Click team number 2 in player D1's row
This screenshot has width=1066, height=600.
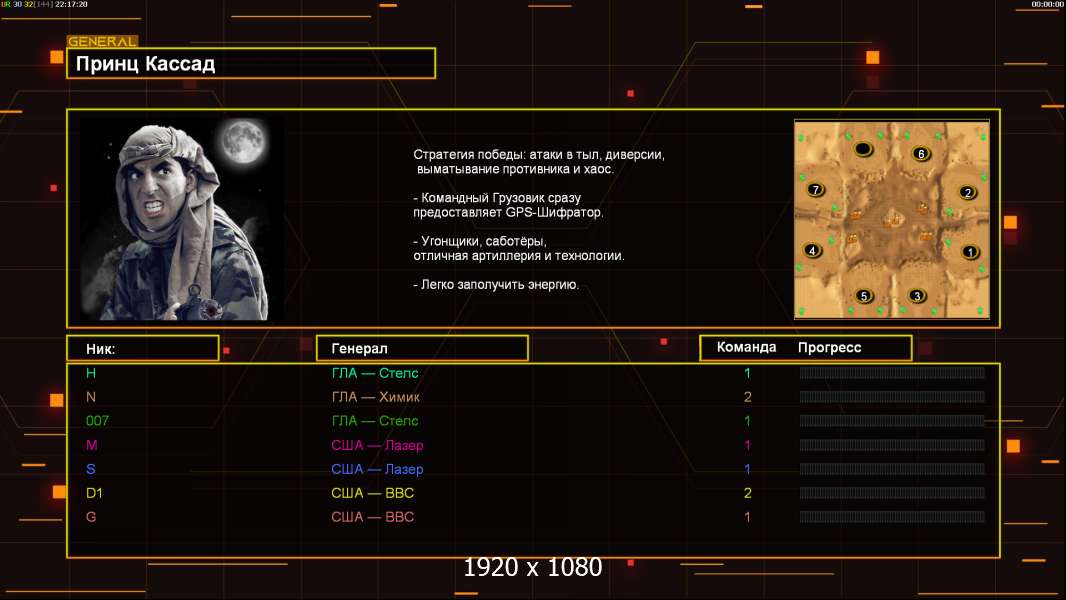pos(747,493)
